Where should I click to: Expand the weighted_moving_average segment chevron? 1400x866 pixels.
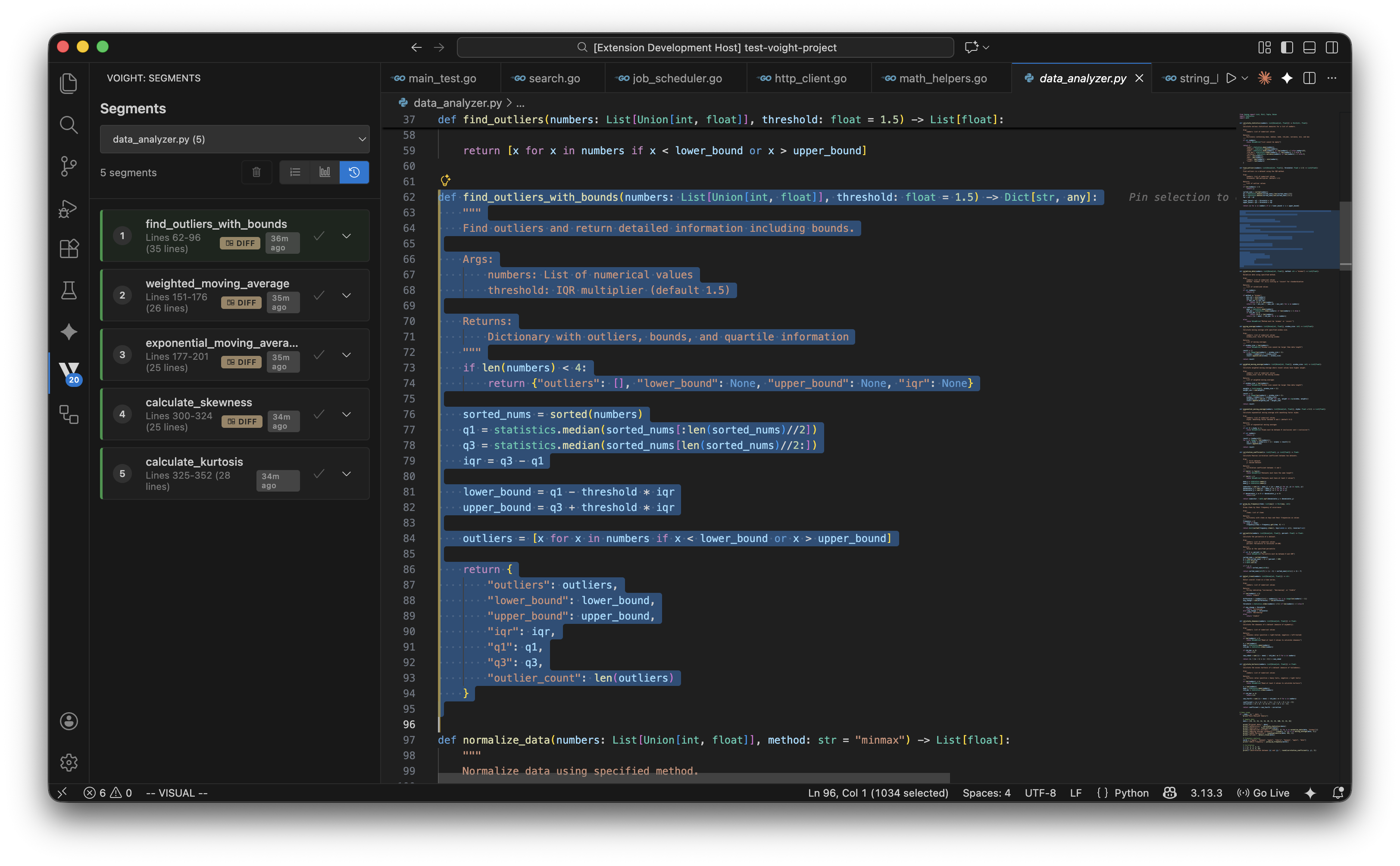(x=347, y=295)
